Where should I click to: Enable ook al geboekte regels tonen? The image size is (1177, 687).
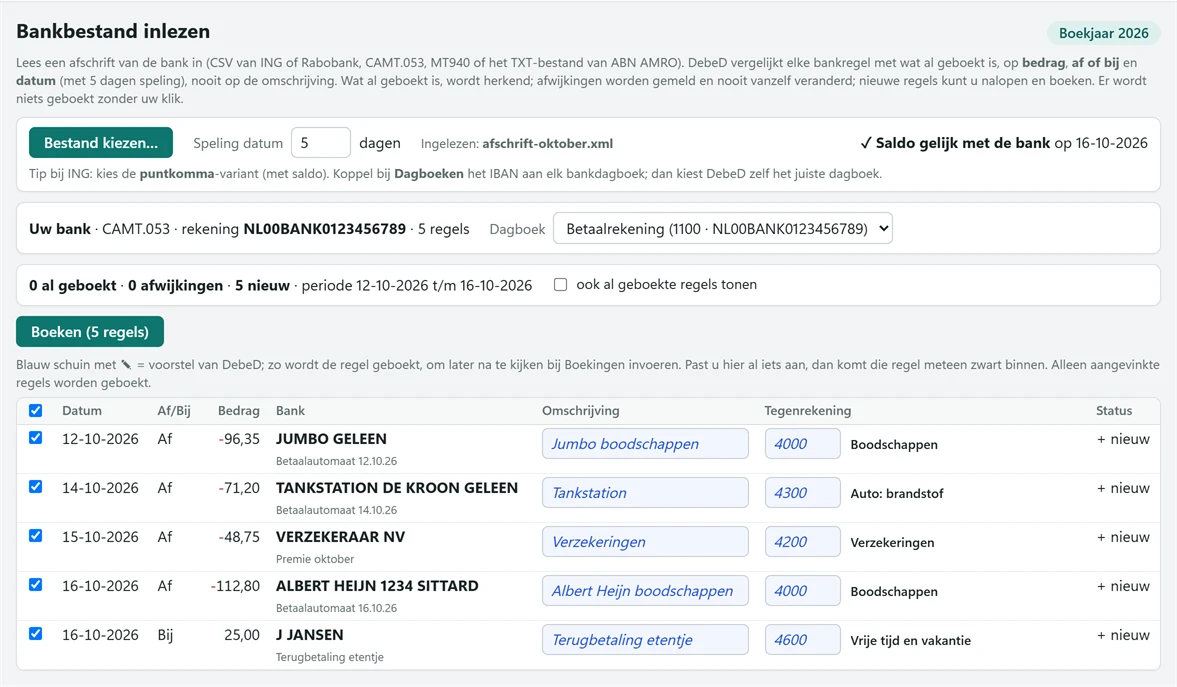point(560,285)
